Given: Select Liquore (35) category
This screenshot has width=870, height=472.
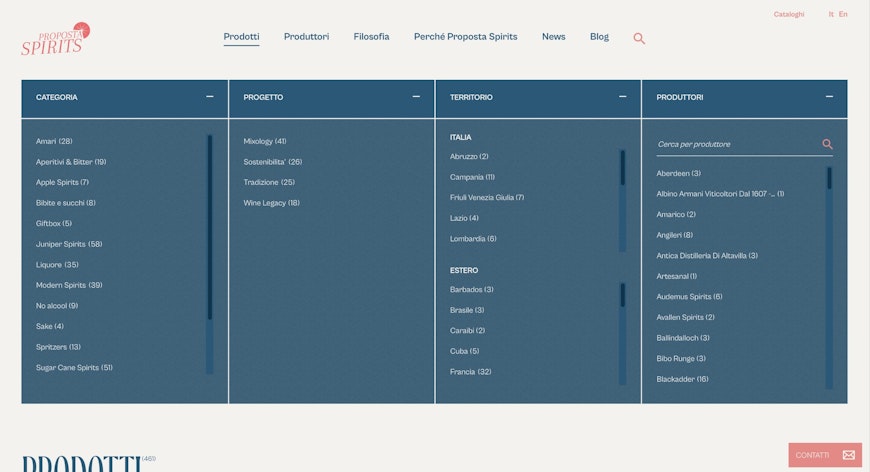Looking at the screenshot, I should click(x=57, y=265).
